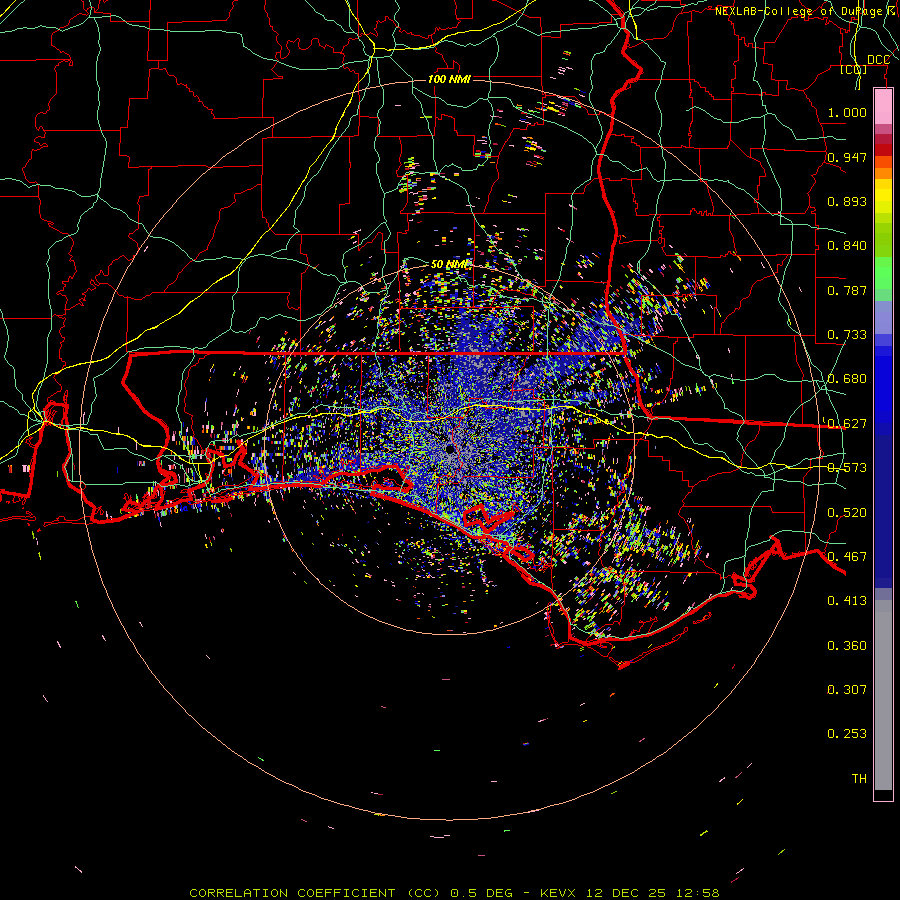Screen dimensions: 900x900
Task: Click the DCC label above the color bar
Action: (878, 60)
